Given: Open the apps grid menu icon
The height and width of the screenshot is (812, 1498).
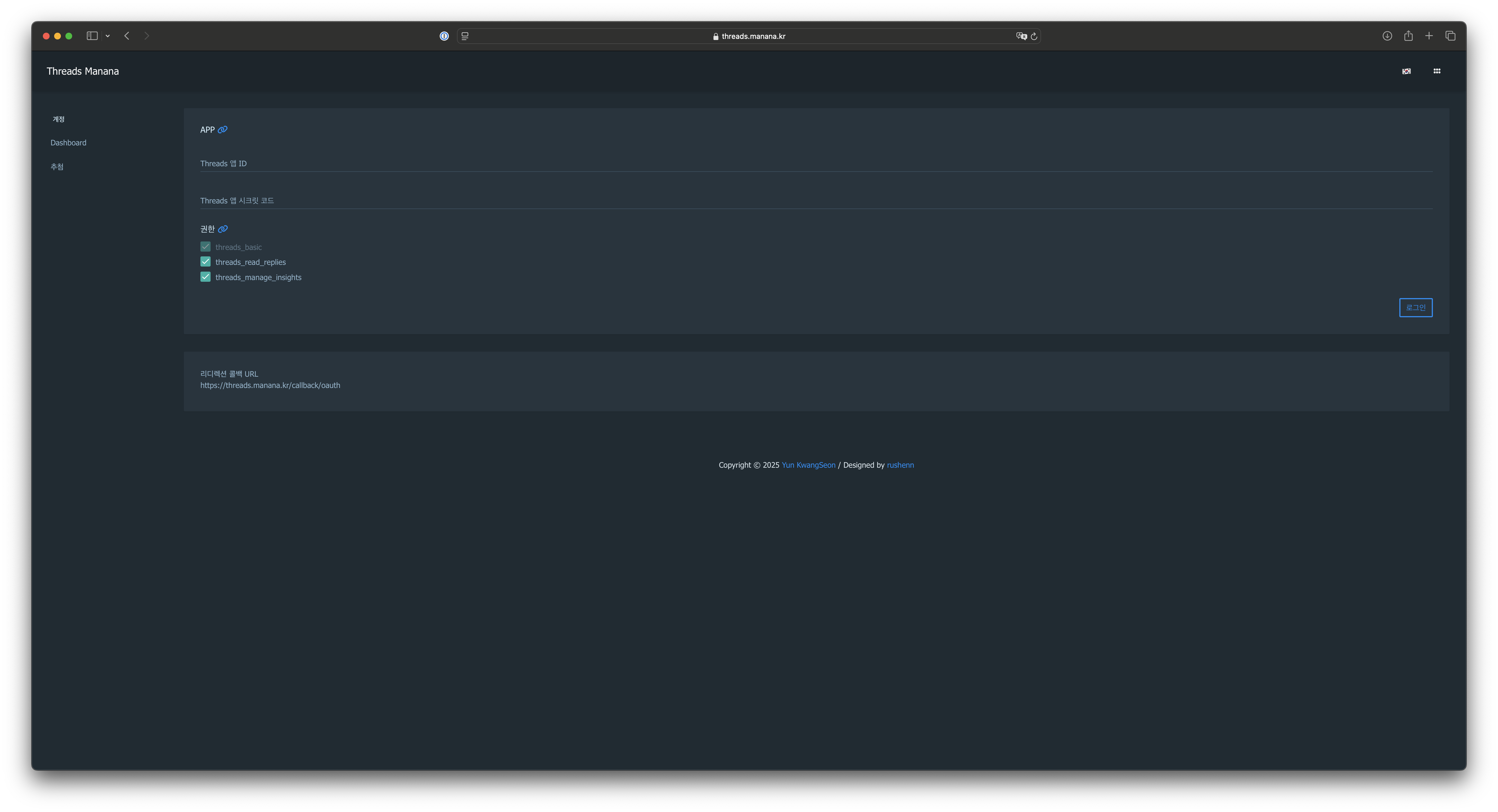Looking at the screenshot, I should [1436, 71].
